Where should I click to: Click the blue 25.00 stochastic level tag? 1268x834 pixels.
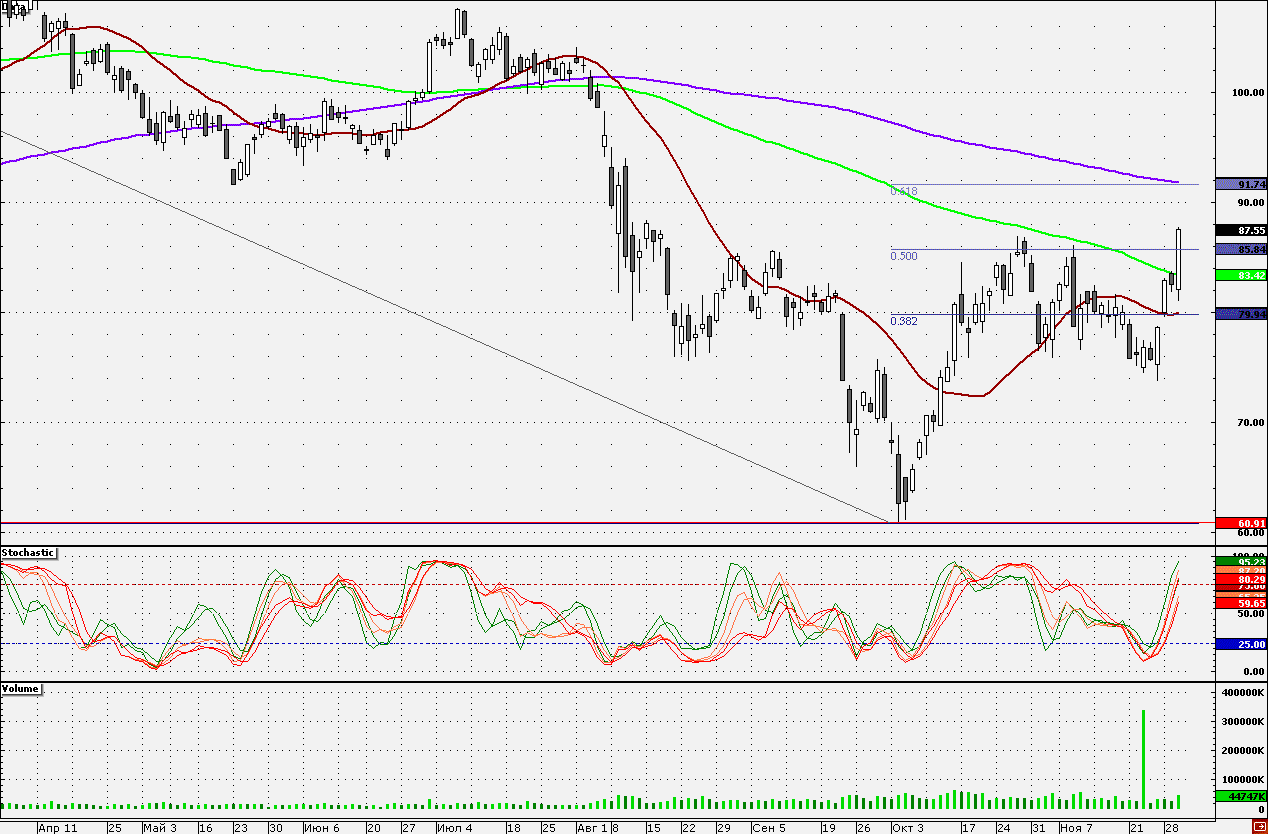1241,645
